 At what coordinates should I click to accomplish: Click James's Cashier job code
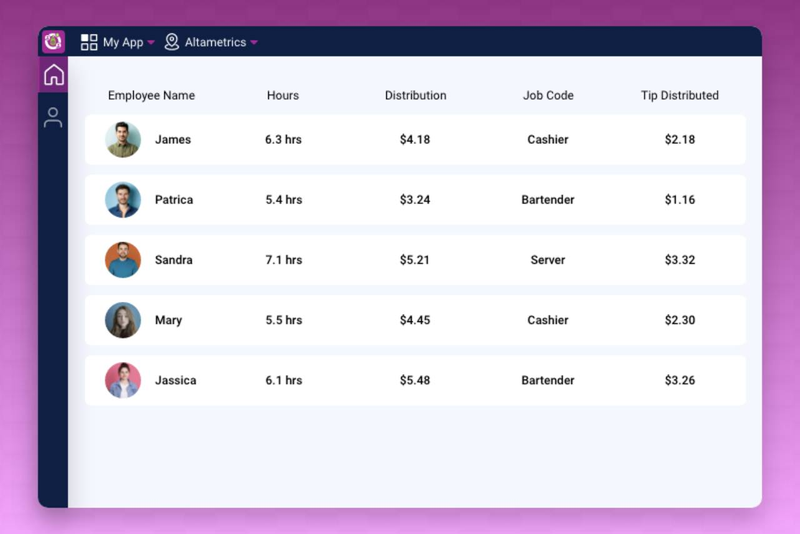[548, 139]
